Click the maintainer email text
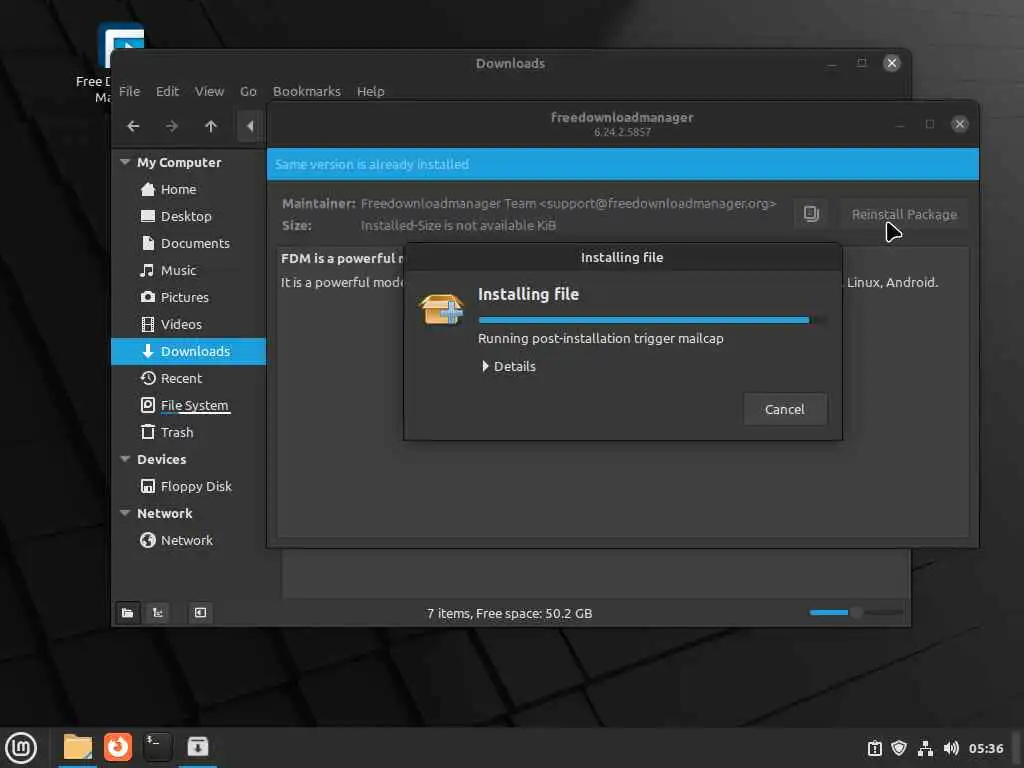The image size is (1024, 768). click(658, 204)
